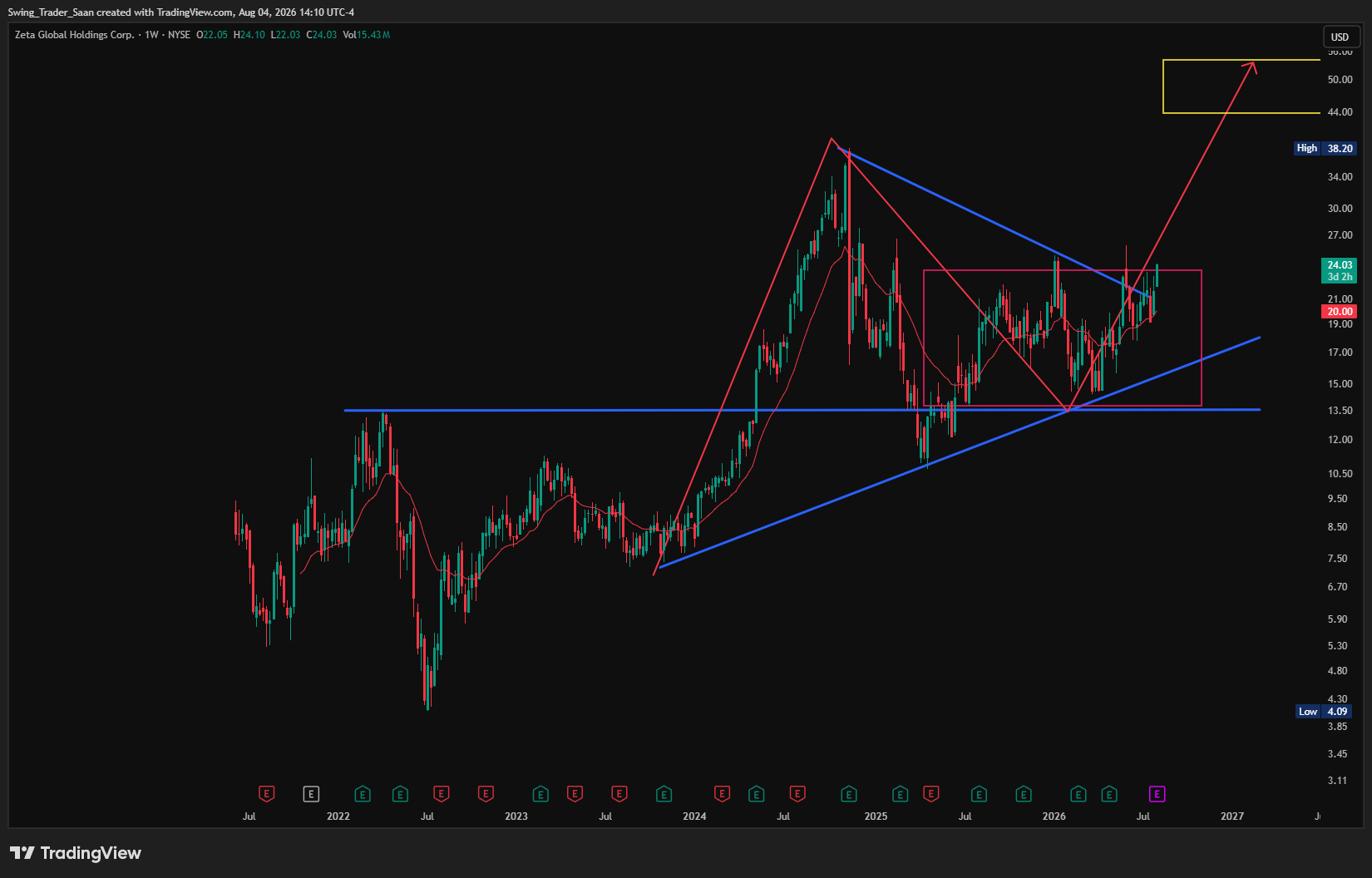1372x878 pixels.
Task: Click the 1W interval label in legend
Action: click(151, 35)
